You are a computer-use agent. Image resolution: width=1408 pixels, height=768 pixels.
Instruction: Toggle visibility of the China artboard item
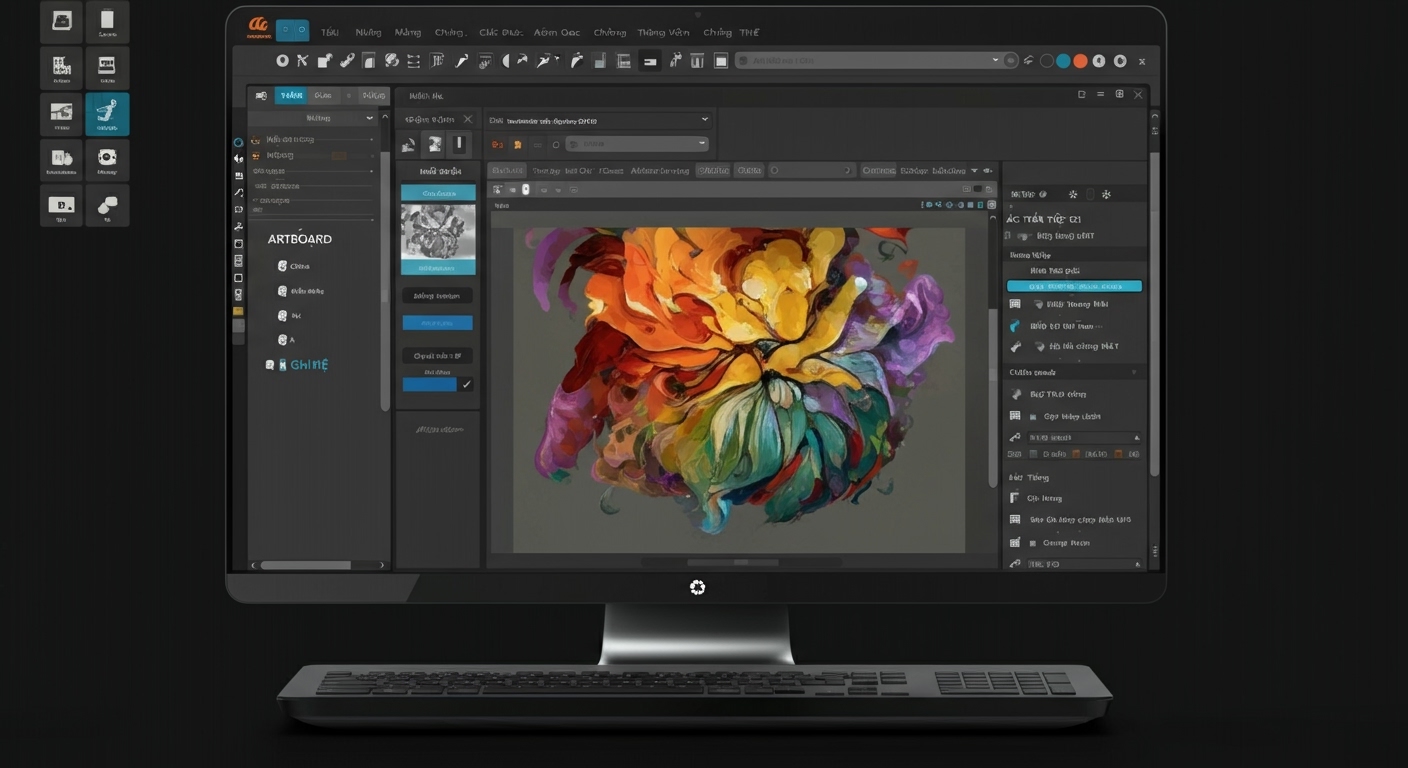point(283,265)
